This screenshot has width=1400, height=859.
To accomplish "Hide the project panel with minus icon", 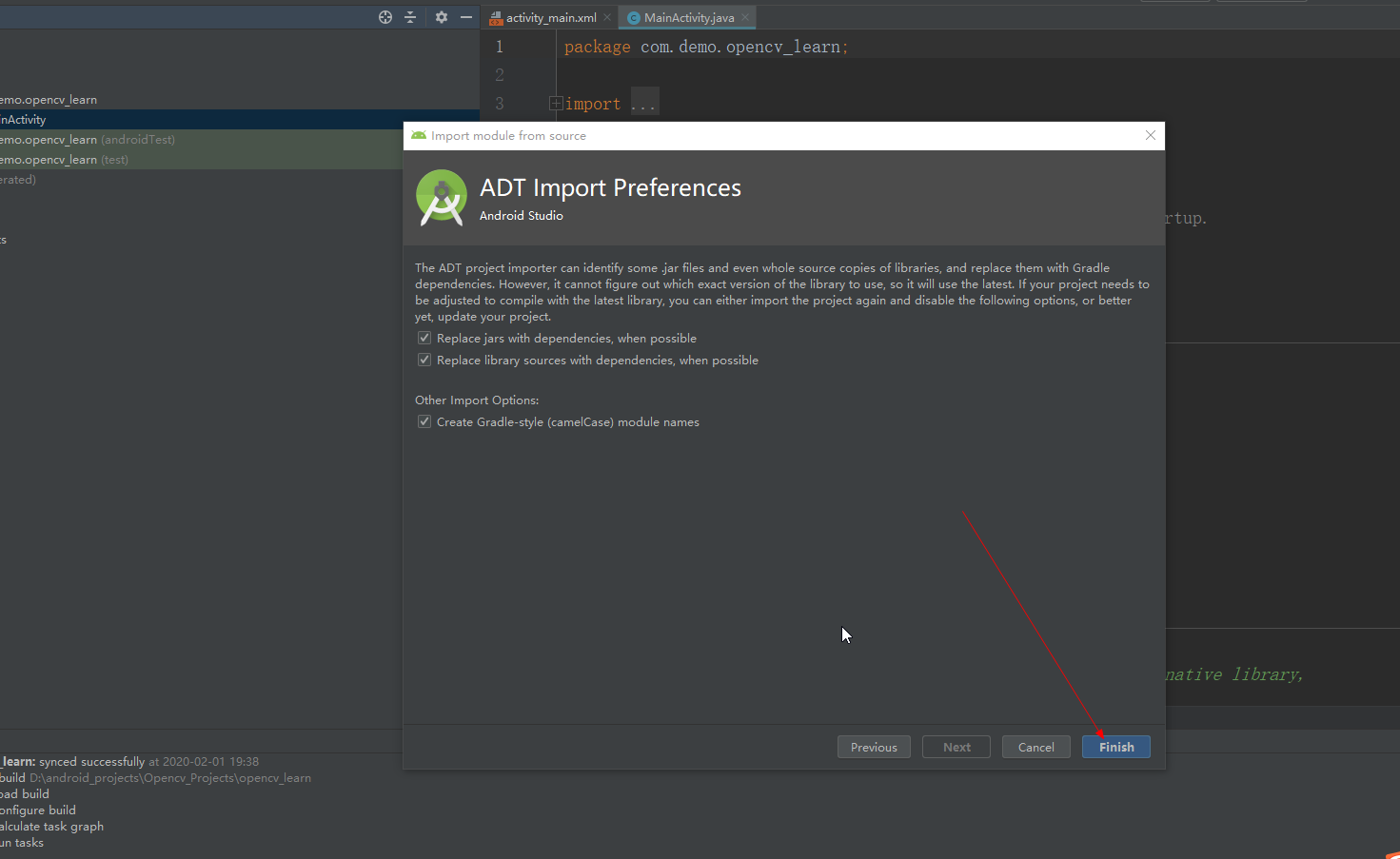I will click(x=466, y=17).
